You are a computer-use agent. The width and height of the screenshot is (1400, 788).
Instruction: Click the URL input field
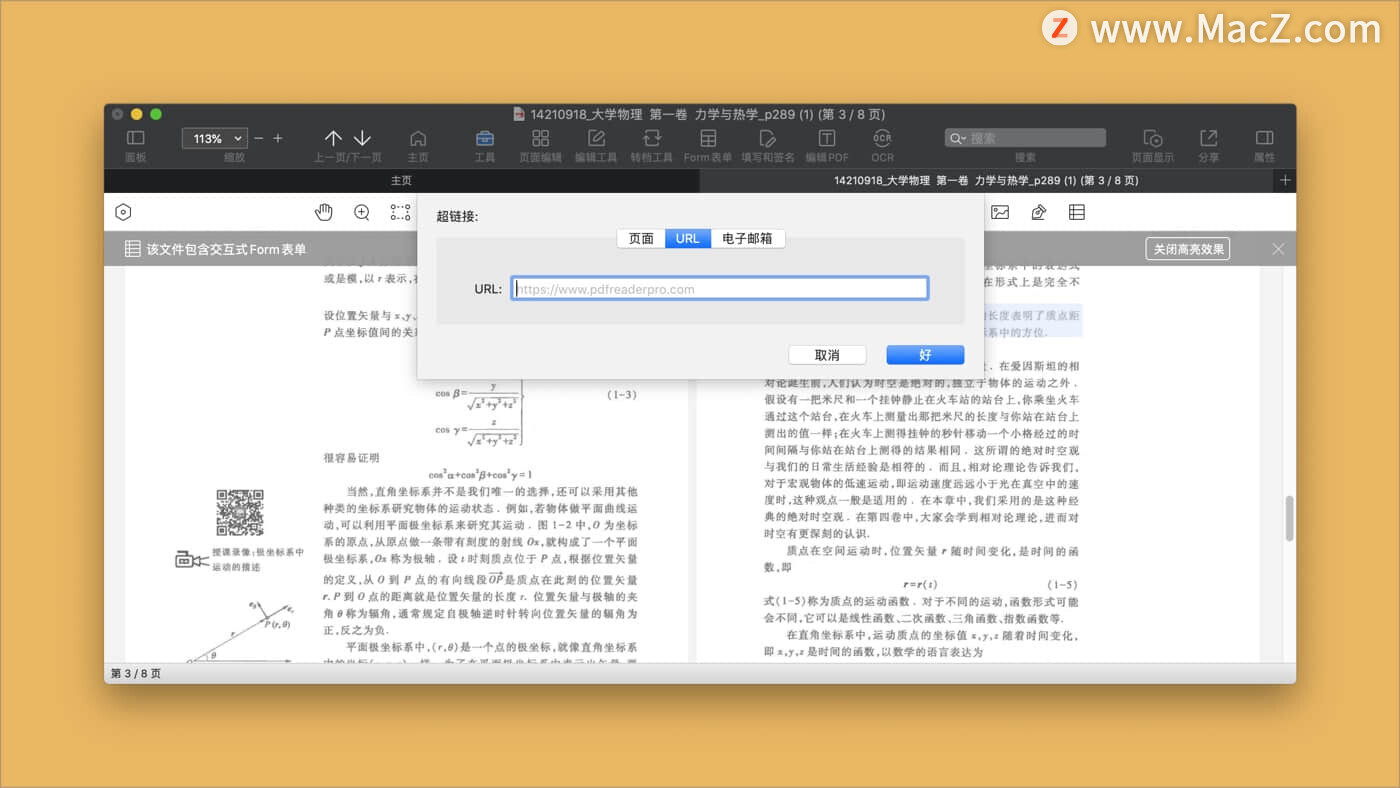(x=720, y=289)
